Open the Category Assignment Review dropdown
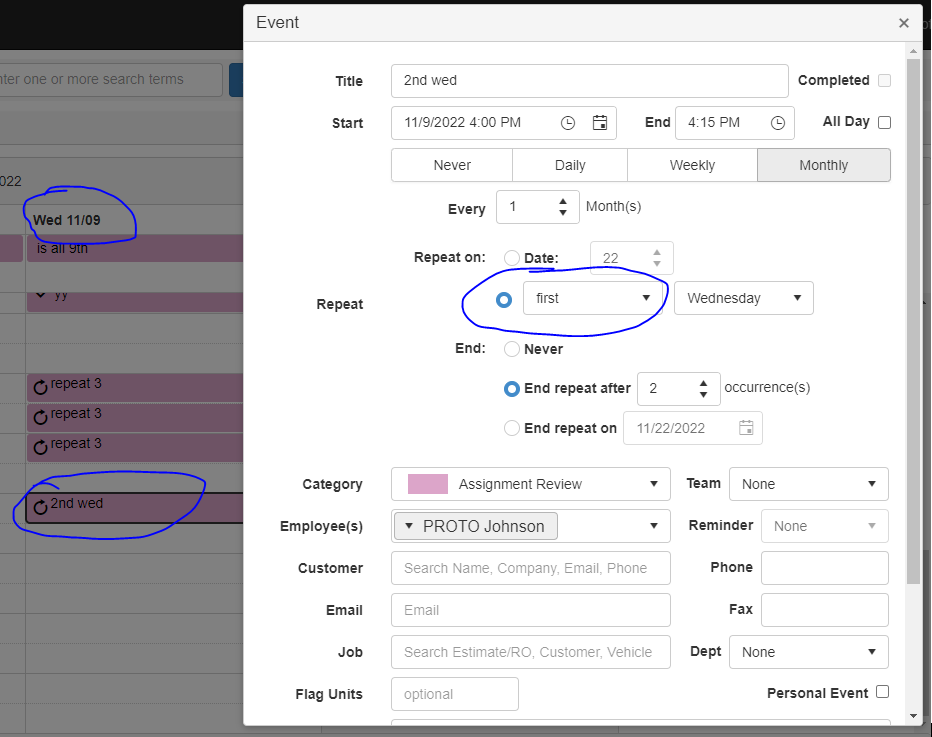 [530, 484]
